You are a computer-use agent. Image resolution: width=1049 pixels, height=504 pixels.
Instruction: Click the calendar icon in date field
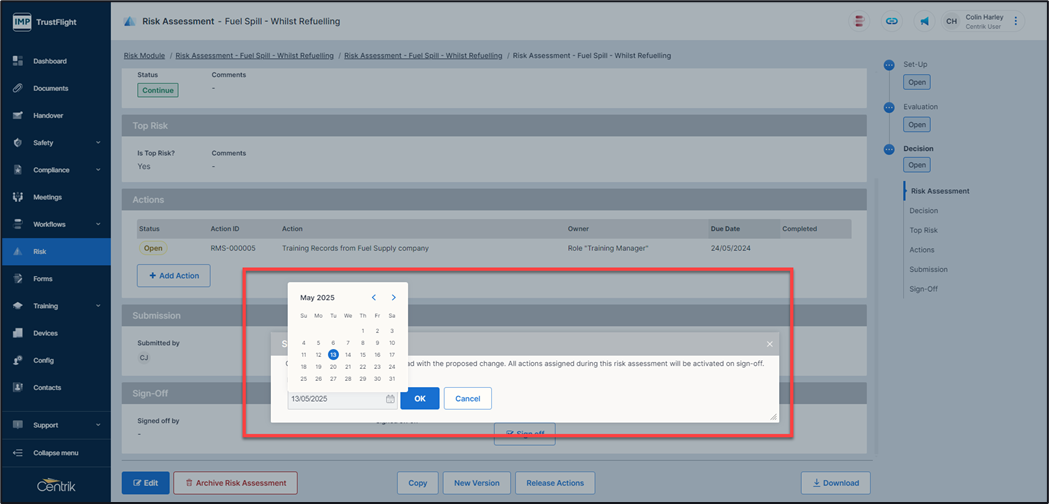click(x=390, y=399)
